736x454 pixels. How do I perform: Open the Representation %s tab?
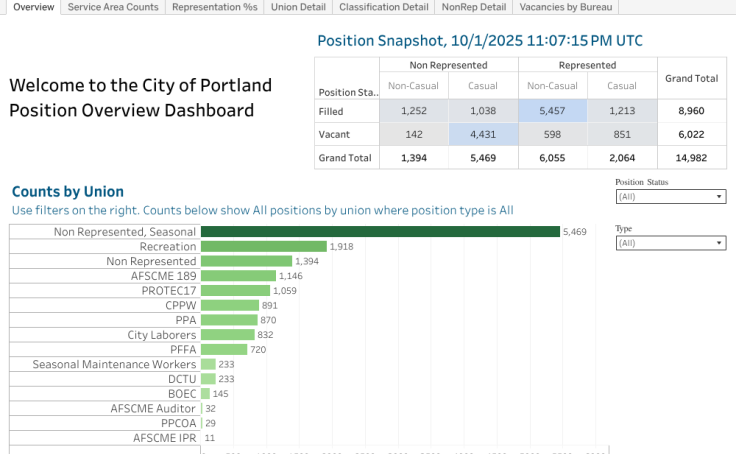click(214, 7)
